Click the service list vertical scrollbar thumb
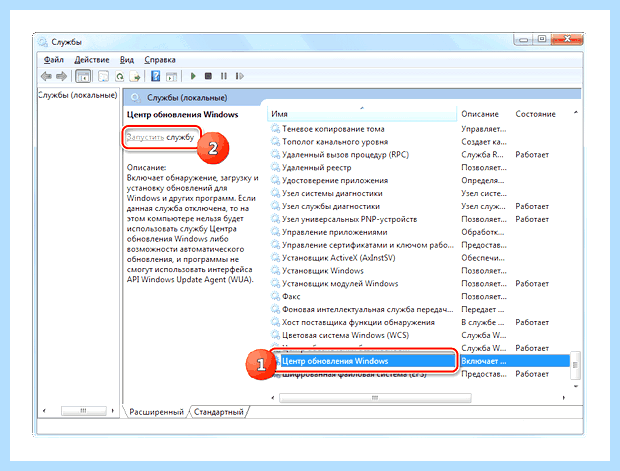 click(576, 365)
